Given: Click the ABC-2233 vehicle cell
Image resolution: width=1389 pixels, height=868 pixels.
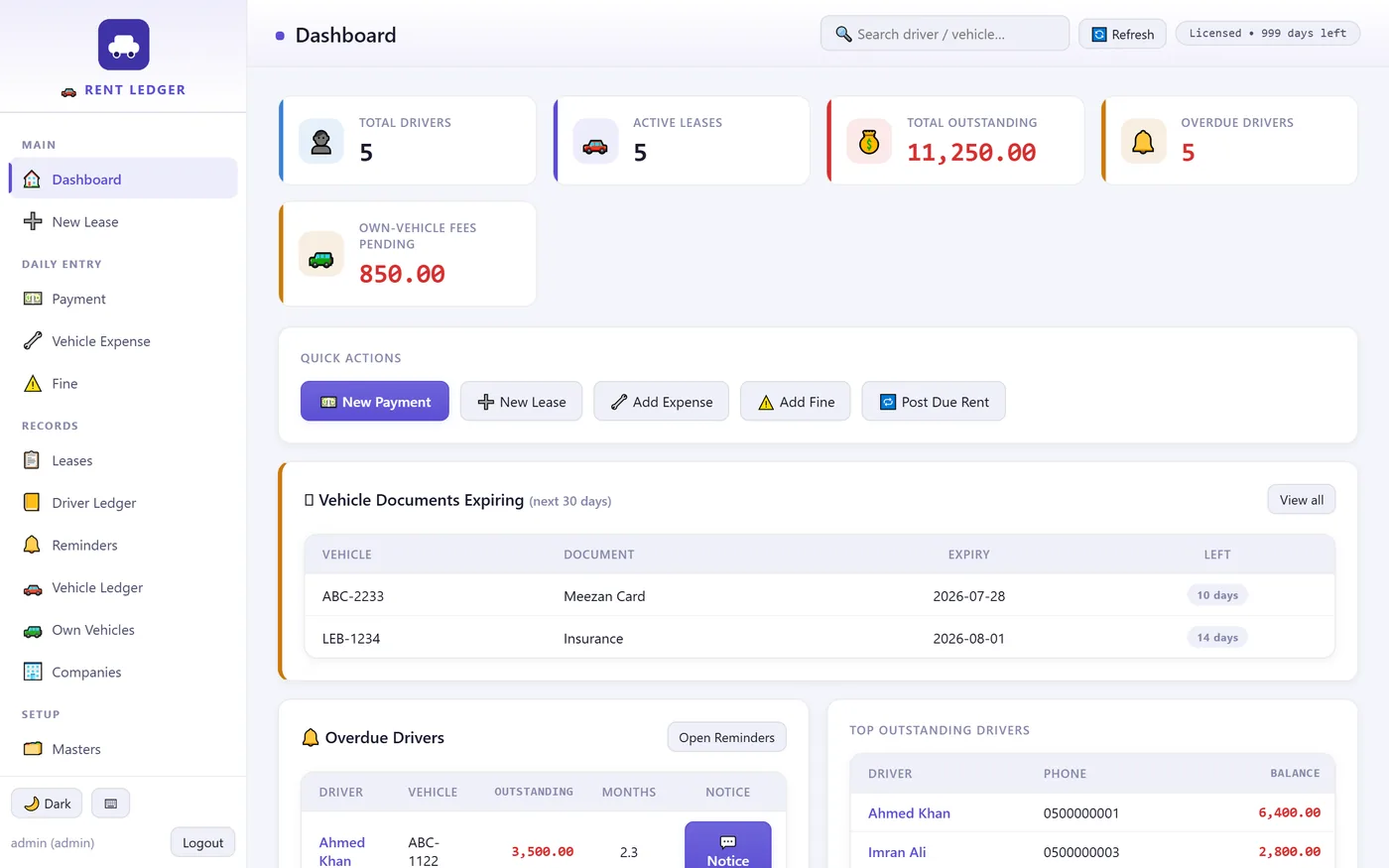Looking at the screenshot, I should (353, 596).
